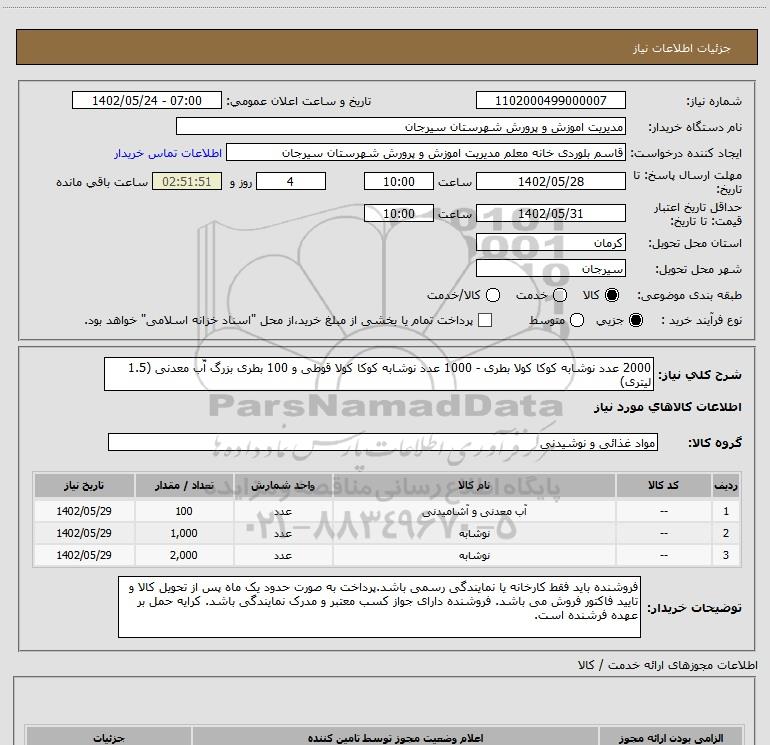Click the response deadline time 10:00 field
Viewport: 770px width, 745px height.
[399, 181]
